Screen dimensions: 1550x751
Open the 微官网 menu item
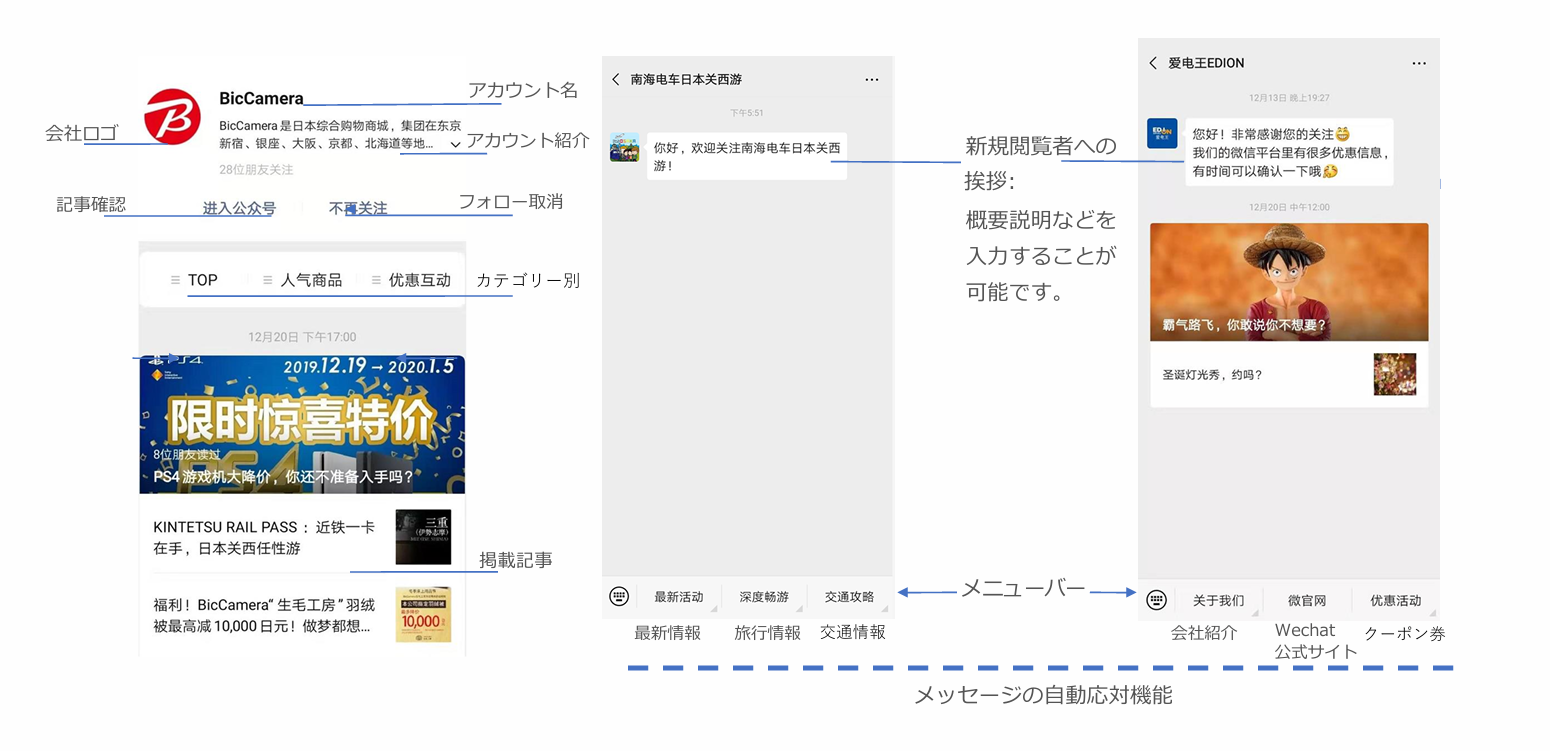[x=1306, y=600]
